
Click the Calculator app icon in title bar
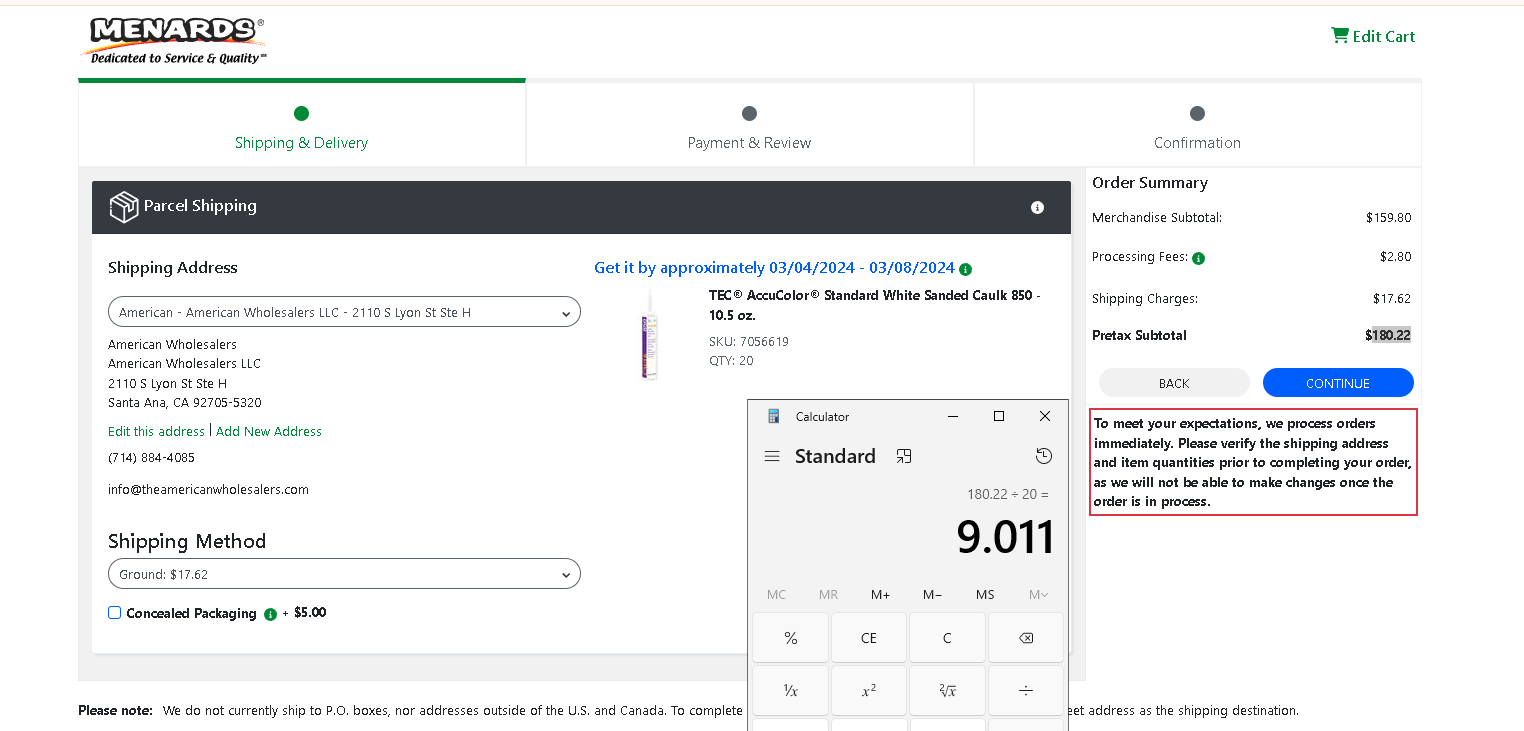[x=773, y=416]
